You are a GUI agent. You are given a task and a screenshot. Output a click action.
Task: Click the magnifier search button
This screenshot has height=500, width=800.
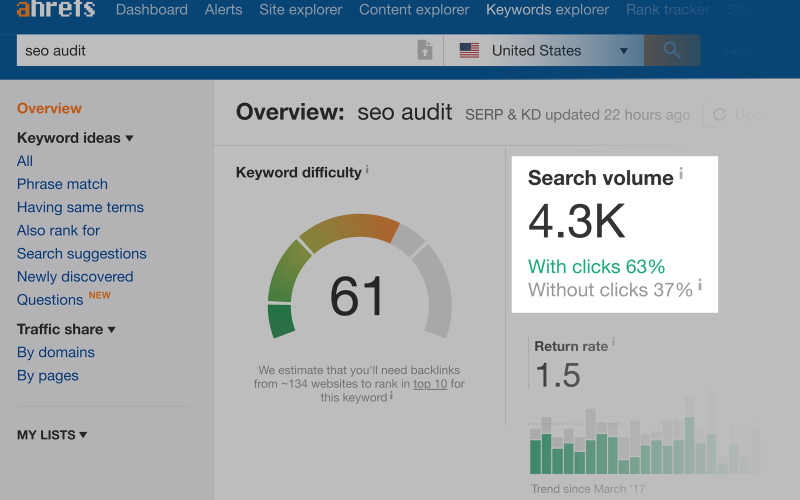click(671, 50)
